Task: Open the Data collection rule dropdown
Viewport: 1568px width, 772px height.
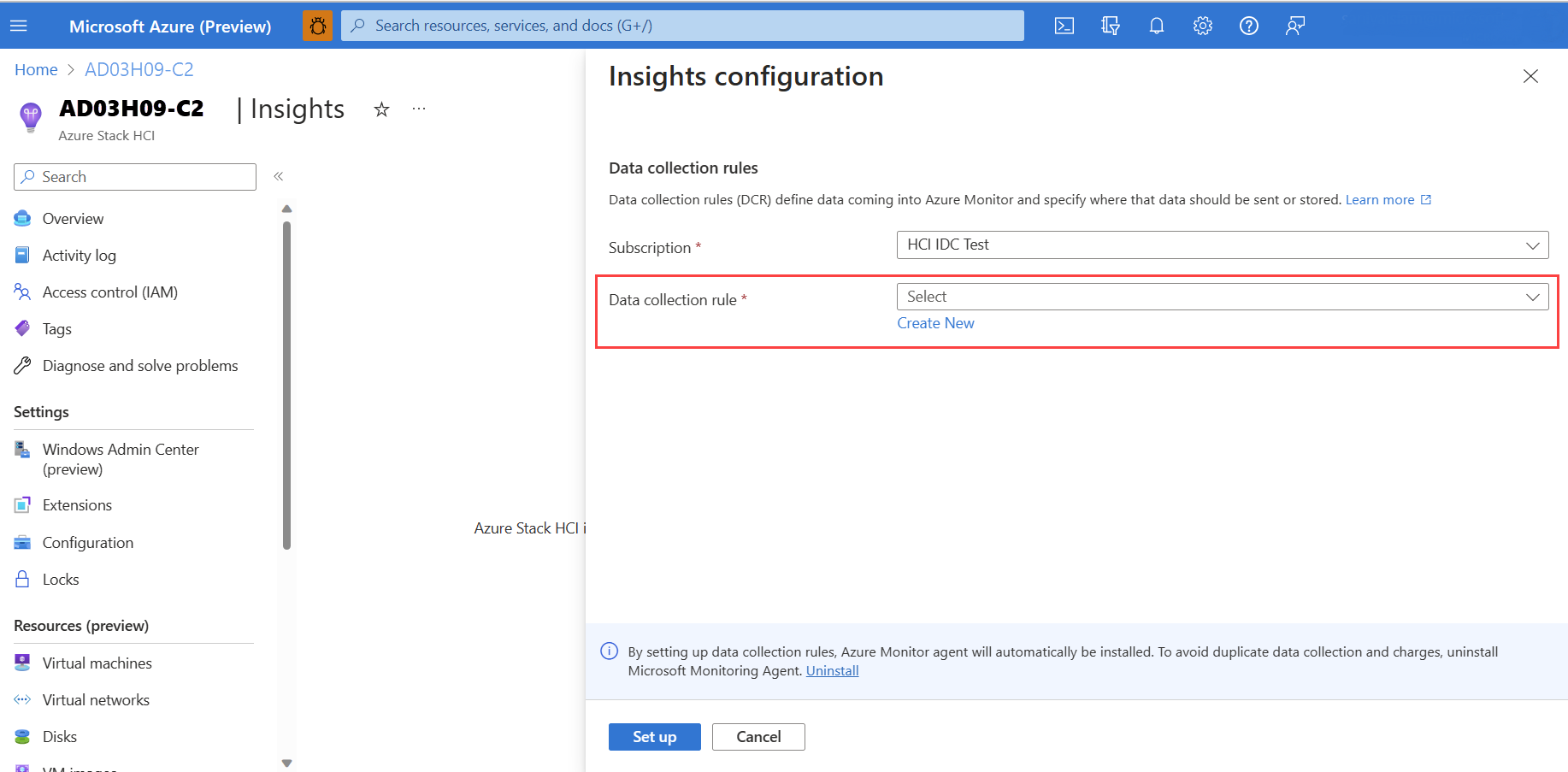Action: point(1222,297)
